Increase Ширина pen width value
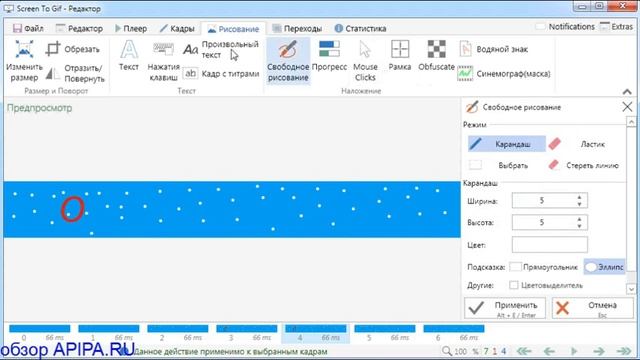The height and width of the screenshot is (360, 640). [579, 198]
